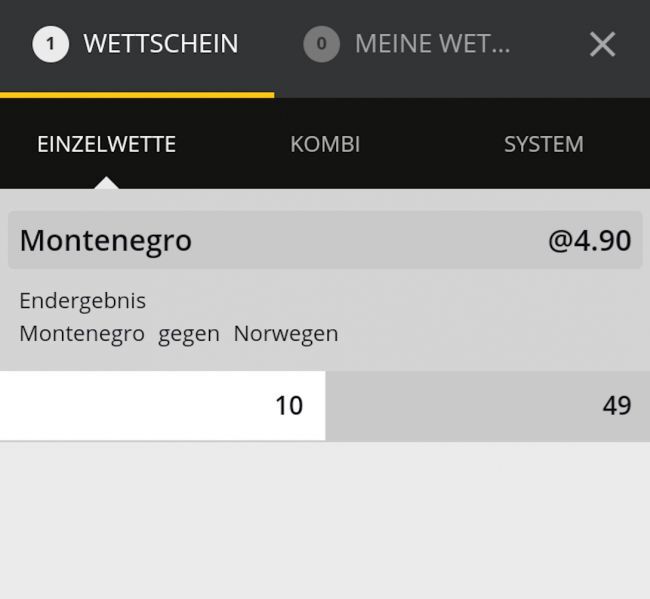Click the small pointer arrow under Einzelwette

click(x=107, y=182)
